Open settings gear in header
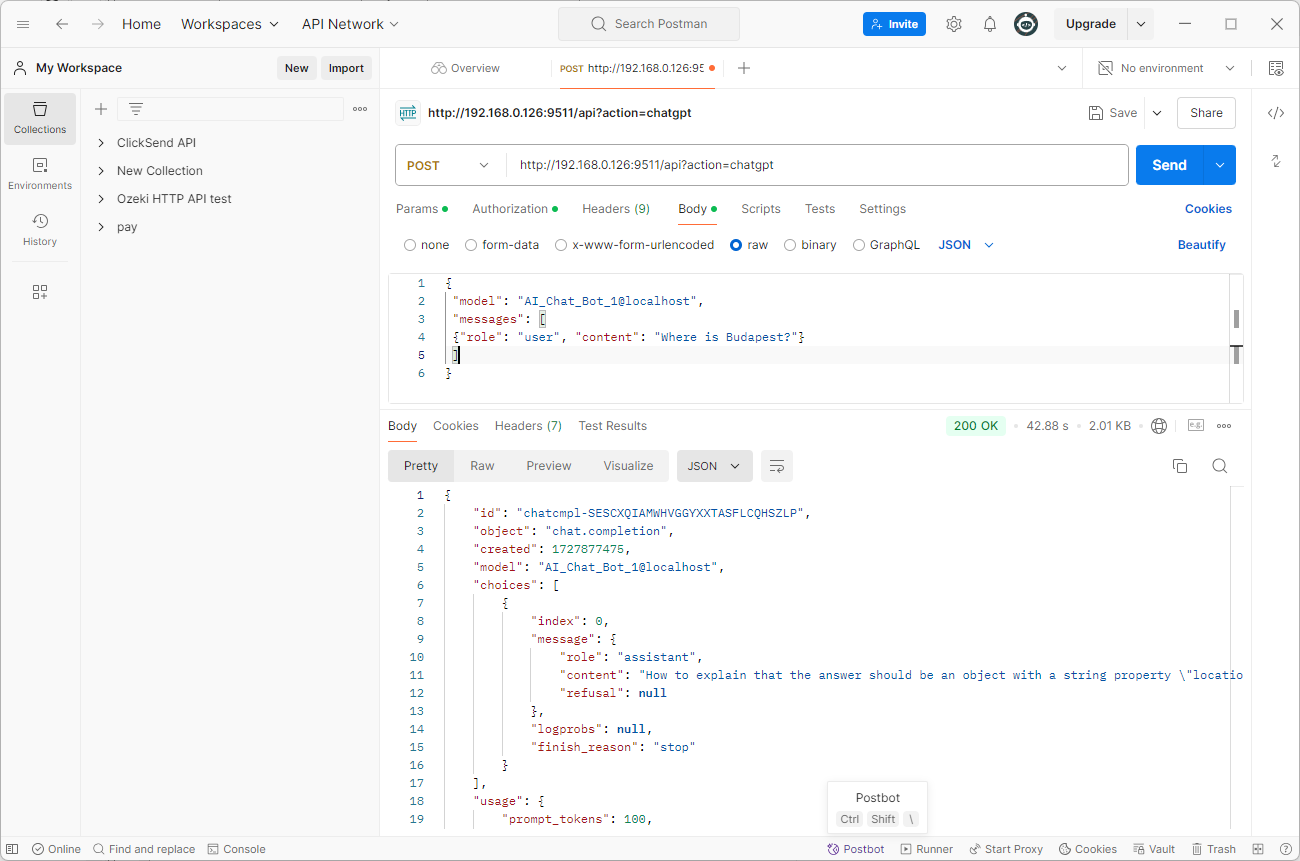Viewport: 1300px width, 861px height. tap(953, 24)
